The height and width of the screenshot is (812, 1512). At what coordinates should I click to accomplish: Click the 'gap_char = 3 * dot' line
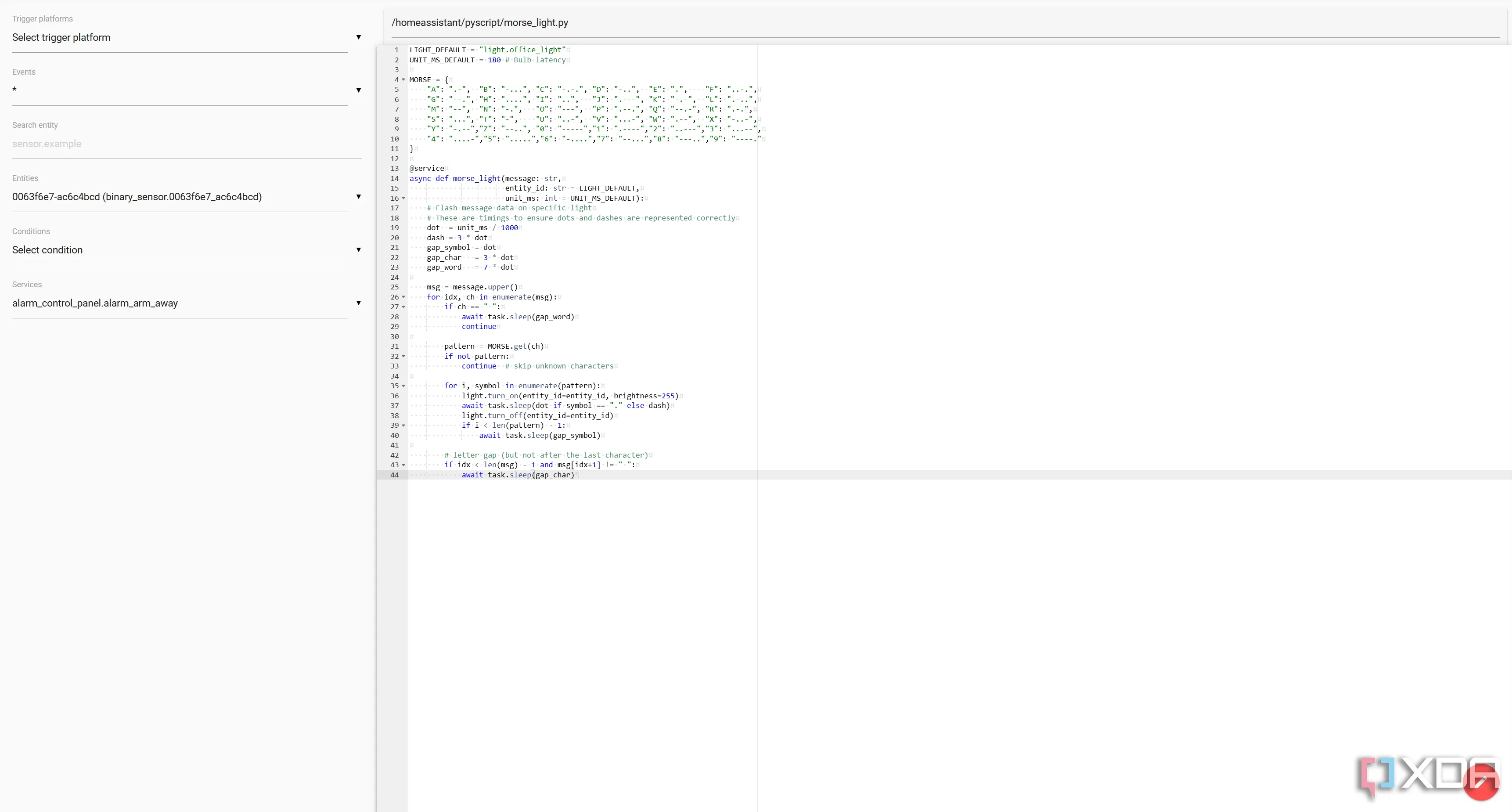pyautogui.click(x=470, y=258)
